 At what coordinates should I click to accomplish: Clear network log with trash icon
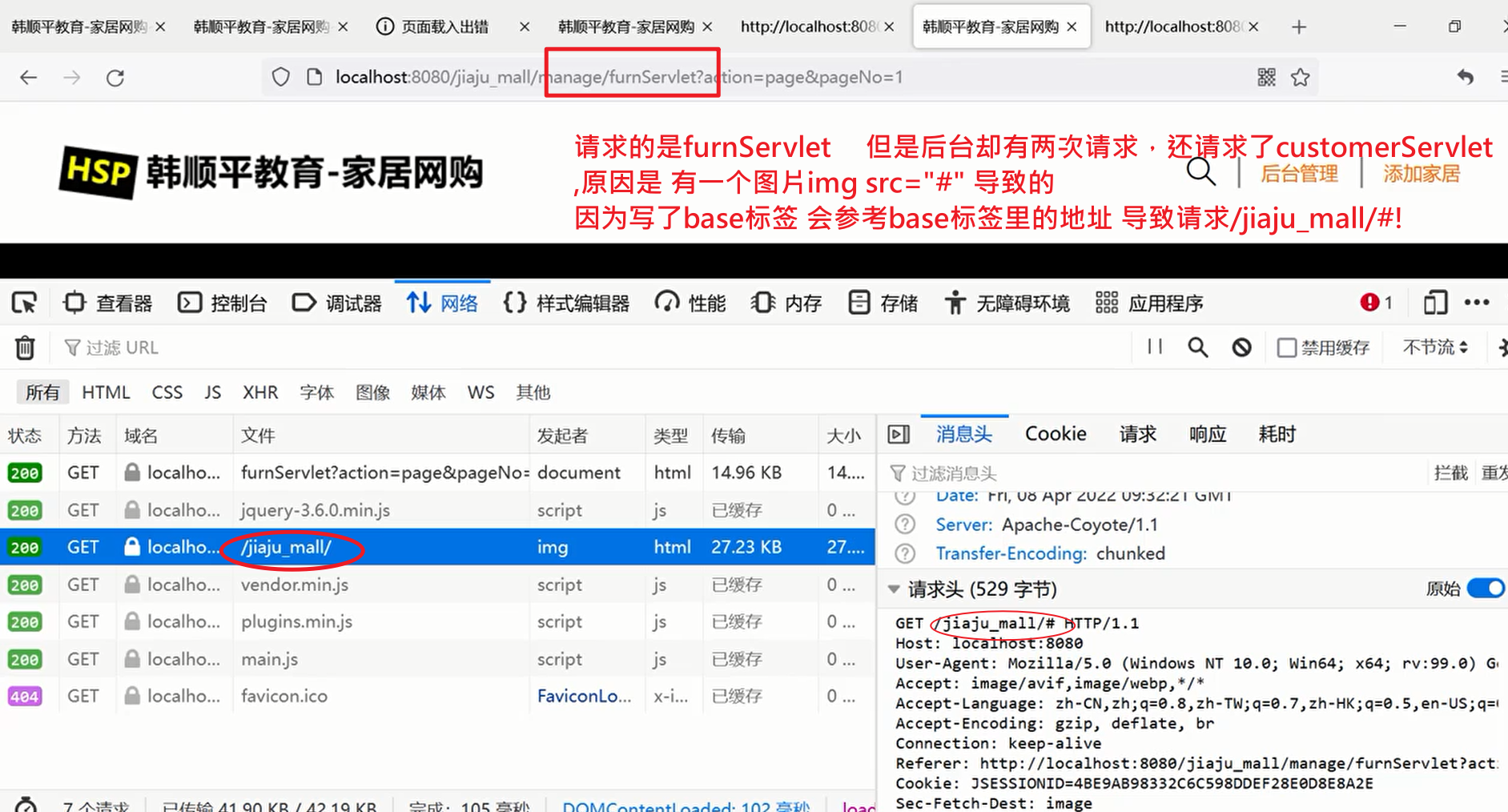(25, 348)
